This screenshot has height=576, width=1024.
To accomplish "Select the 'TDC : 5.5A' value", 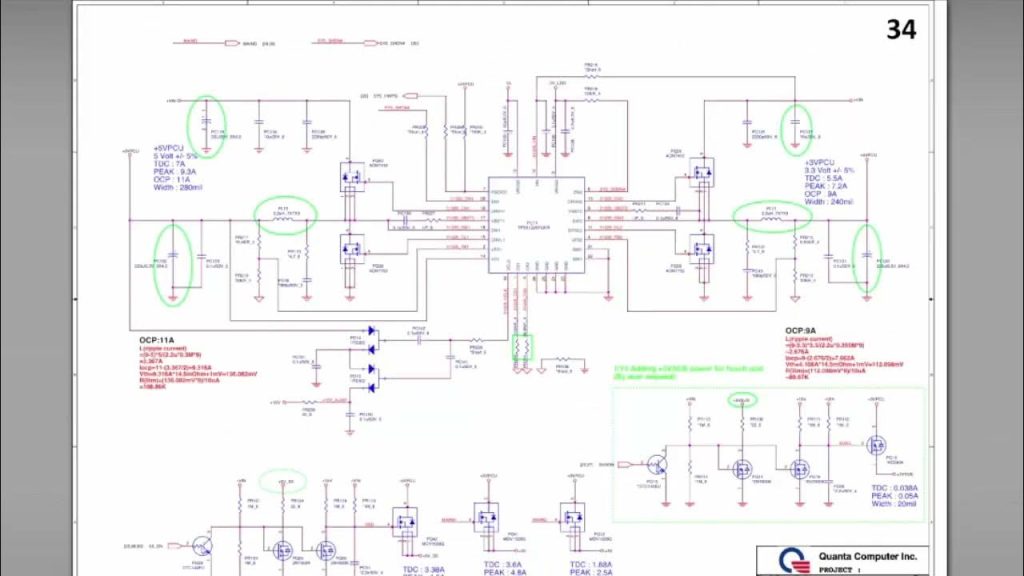I will tap(824, 178).
